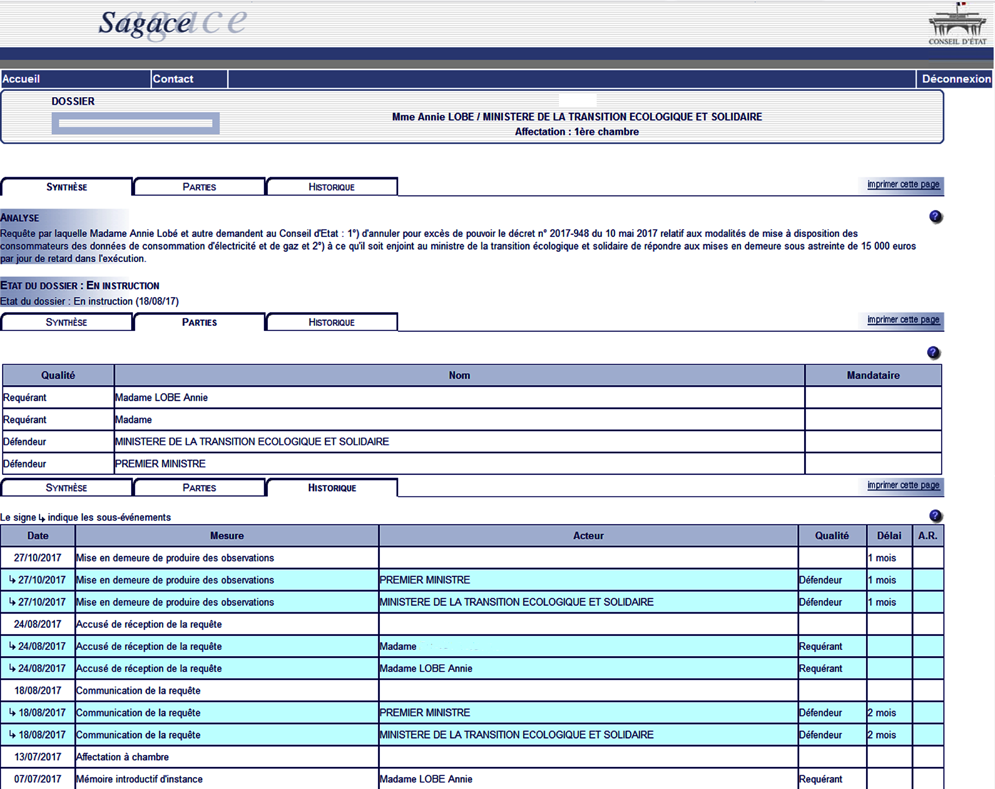Open the help icon above the Historique table

935,516
